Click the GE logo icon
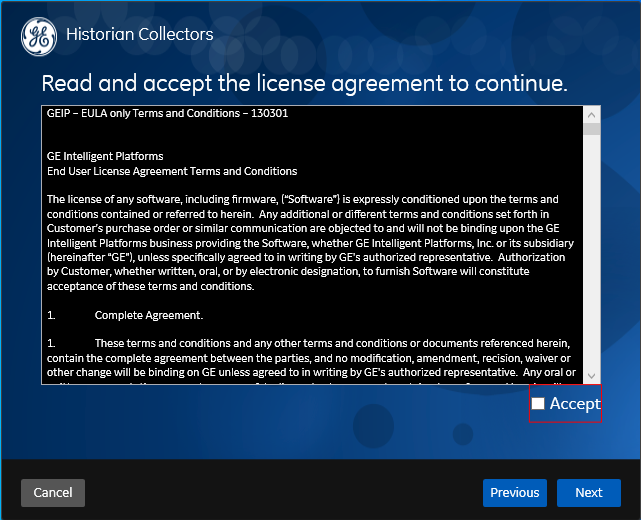 pos(39,36)
